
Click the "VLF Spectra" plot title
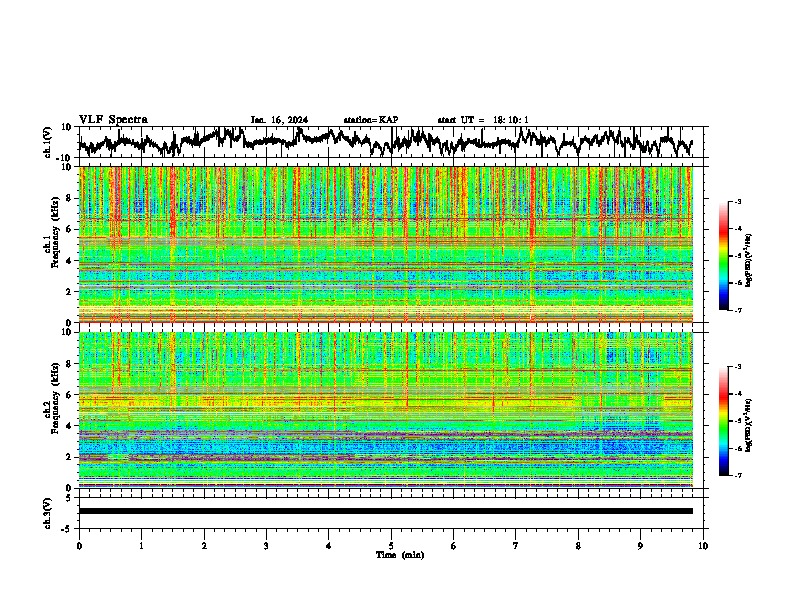click(x=113, y=120)
